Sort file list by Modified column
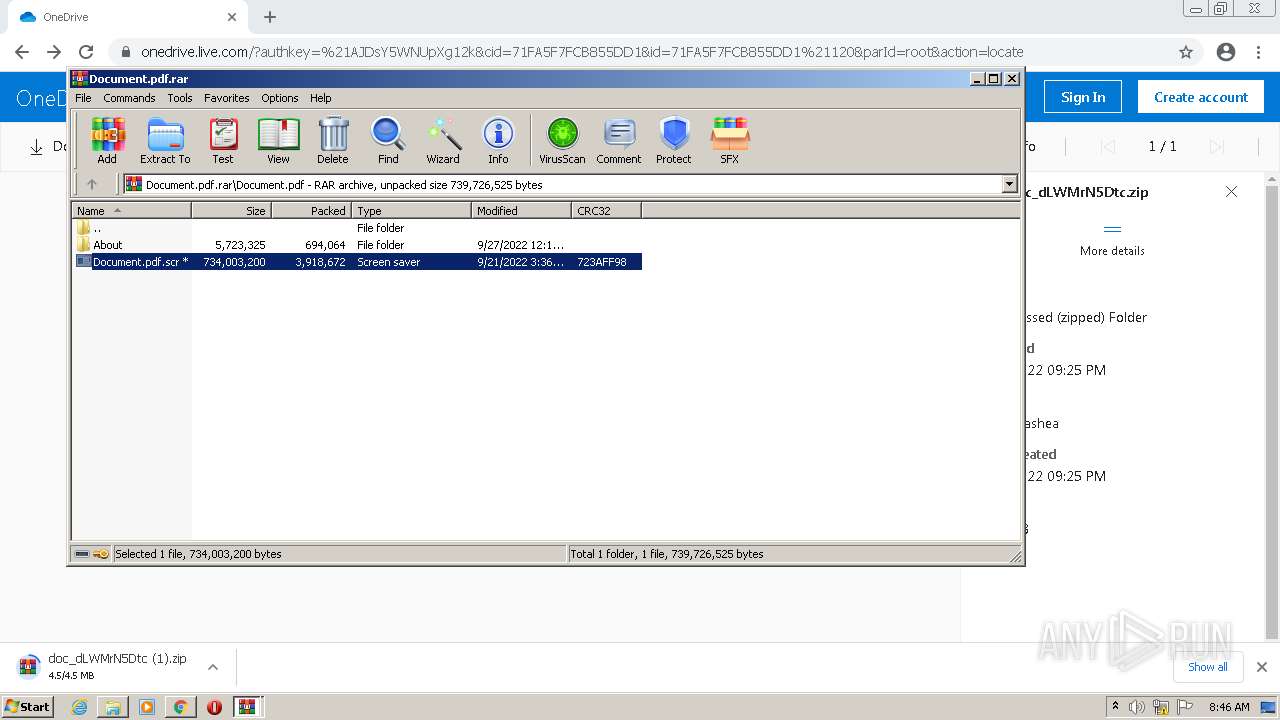The image size is (1280, 720). tap(521, 210)
